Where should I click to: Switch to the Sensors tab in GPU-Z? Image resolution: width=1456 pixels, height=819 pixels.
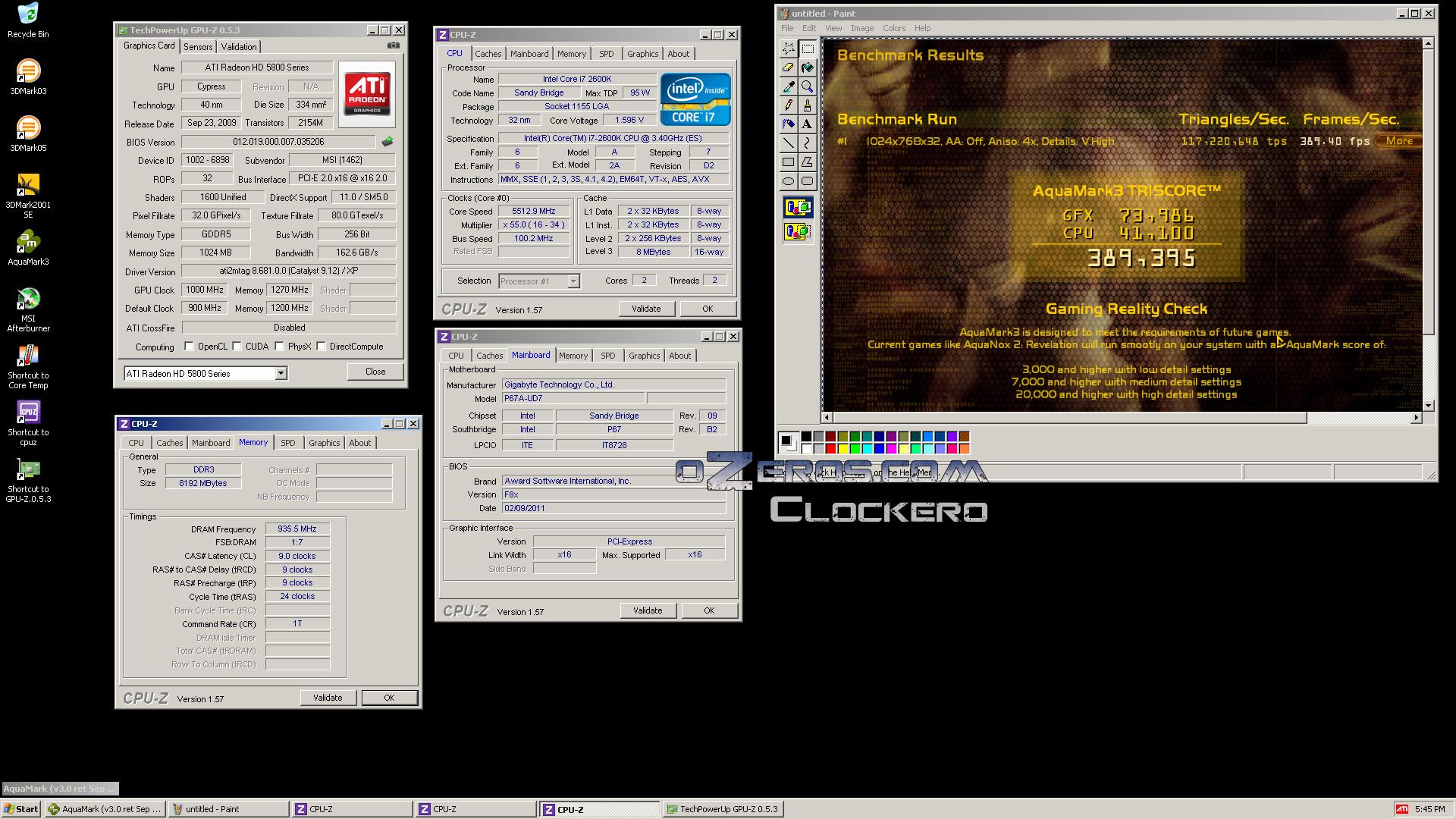click(x=198, y=47)
